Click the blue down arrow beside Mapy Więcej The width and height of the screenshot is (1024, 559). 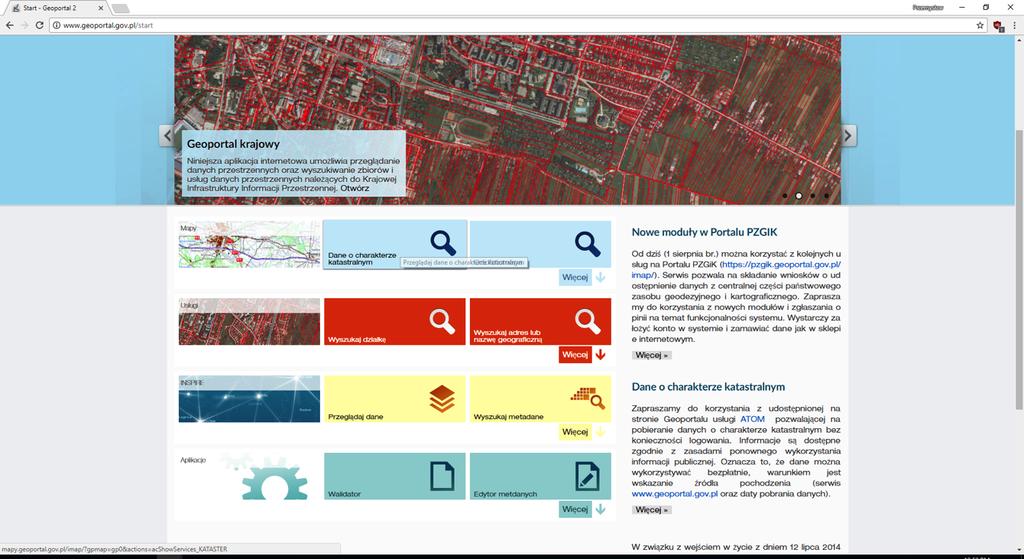(x=600, y=278)
